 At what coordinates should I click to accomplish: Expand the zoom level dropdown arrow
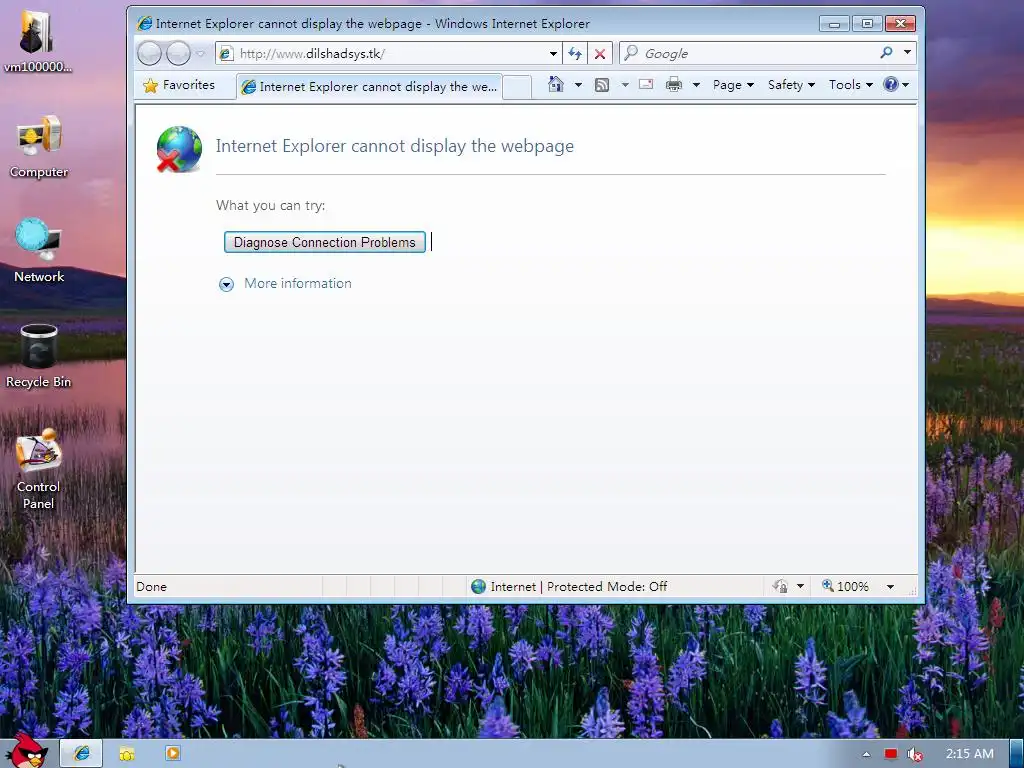[x=890, y=587]
